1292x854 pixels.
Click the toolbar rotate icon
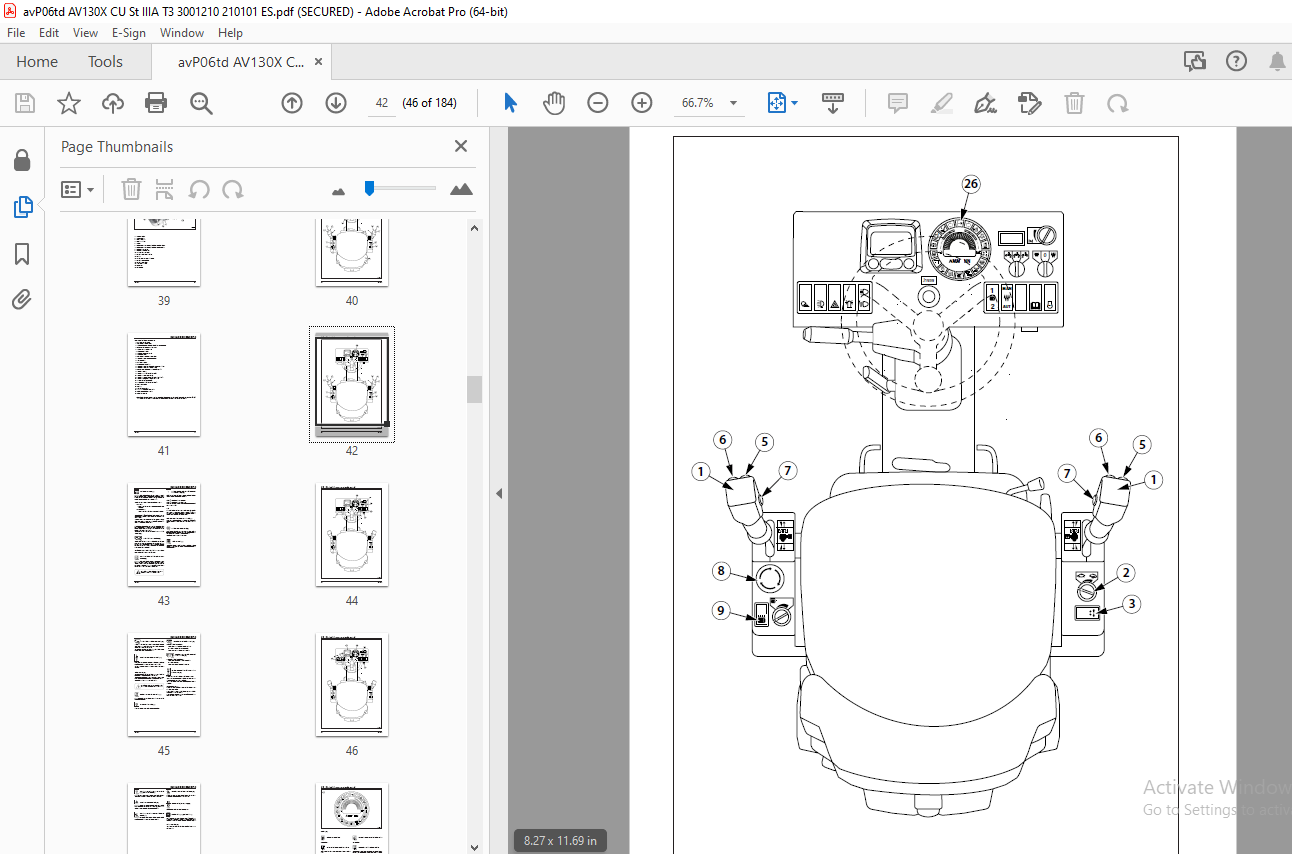1117,103
